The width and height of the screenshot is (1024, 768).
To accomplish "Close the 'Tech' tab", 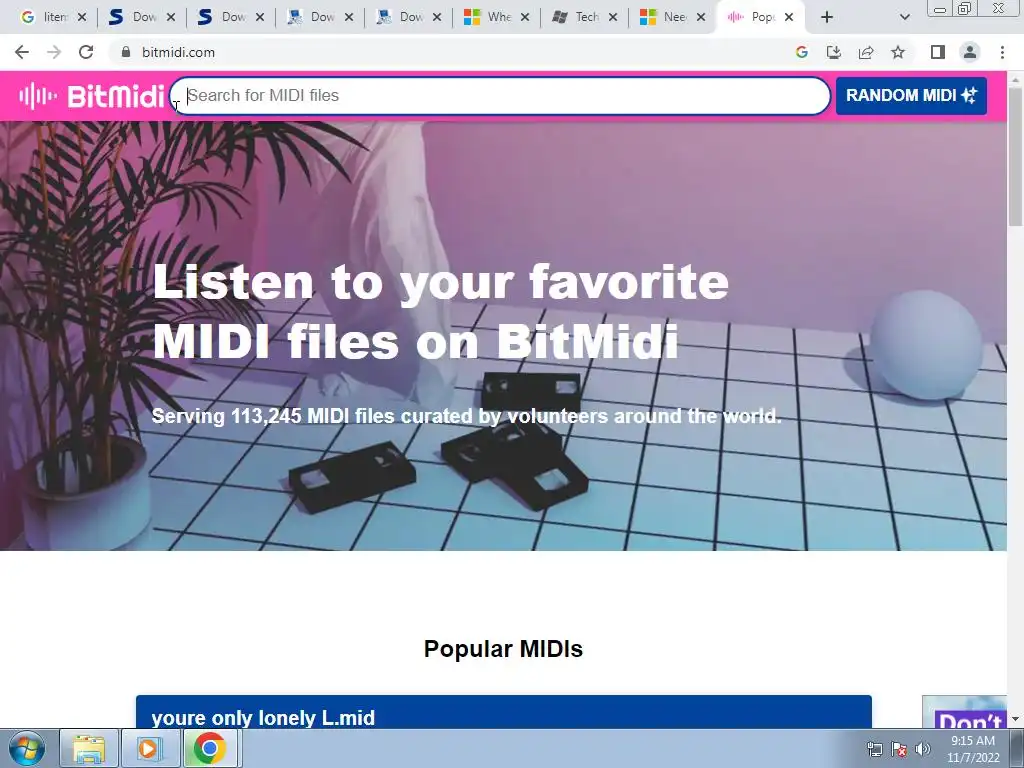I will 613,17.
